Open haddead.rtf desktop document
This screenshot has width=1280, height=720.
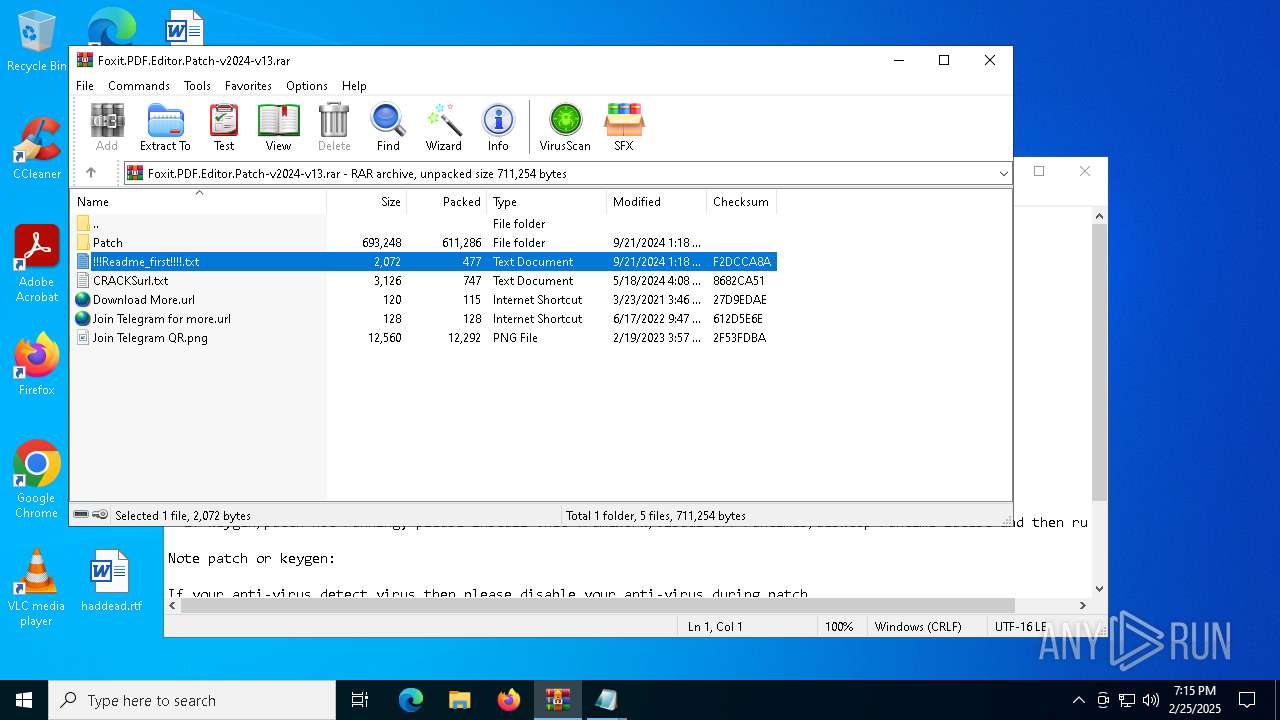tap(111, 581)
